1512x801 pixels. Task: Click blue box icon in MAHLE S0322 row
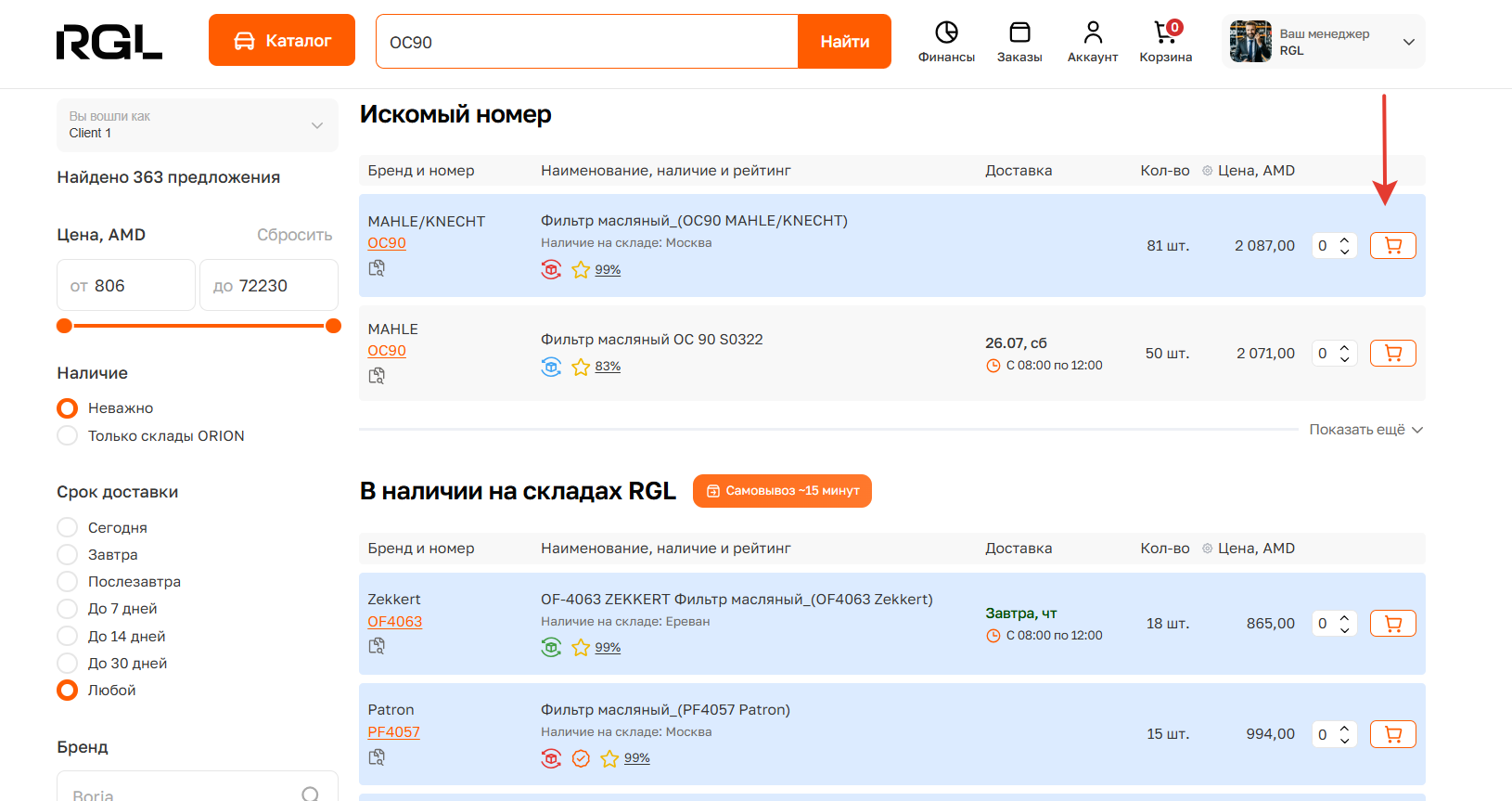tap(551, 367)
